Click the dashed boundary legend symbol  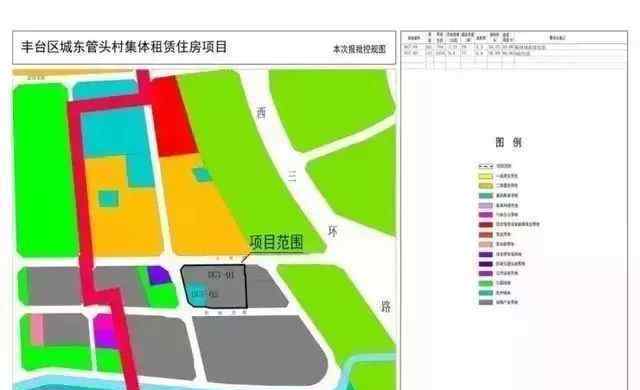click(x=486, y=166)
